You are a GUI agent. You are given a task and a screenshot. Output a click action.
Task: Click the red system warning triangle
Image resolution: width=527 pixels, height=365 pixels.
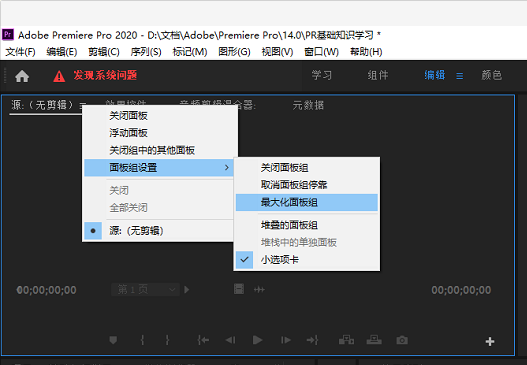click(59, 76)
